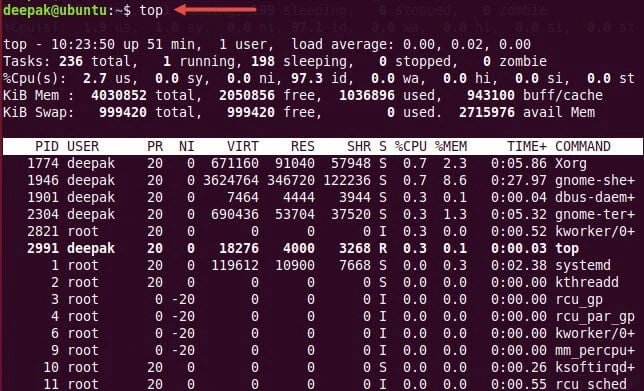Click the 4030852 total memory value
Screen dimensions: 644x391
point(119,96)
